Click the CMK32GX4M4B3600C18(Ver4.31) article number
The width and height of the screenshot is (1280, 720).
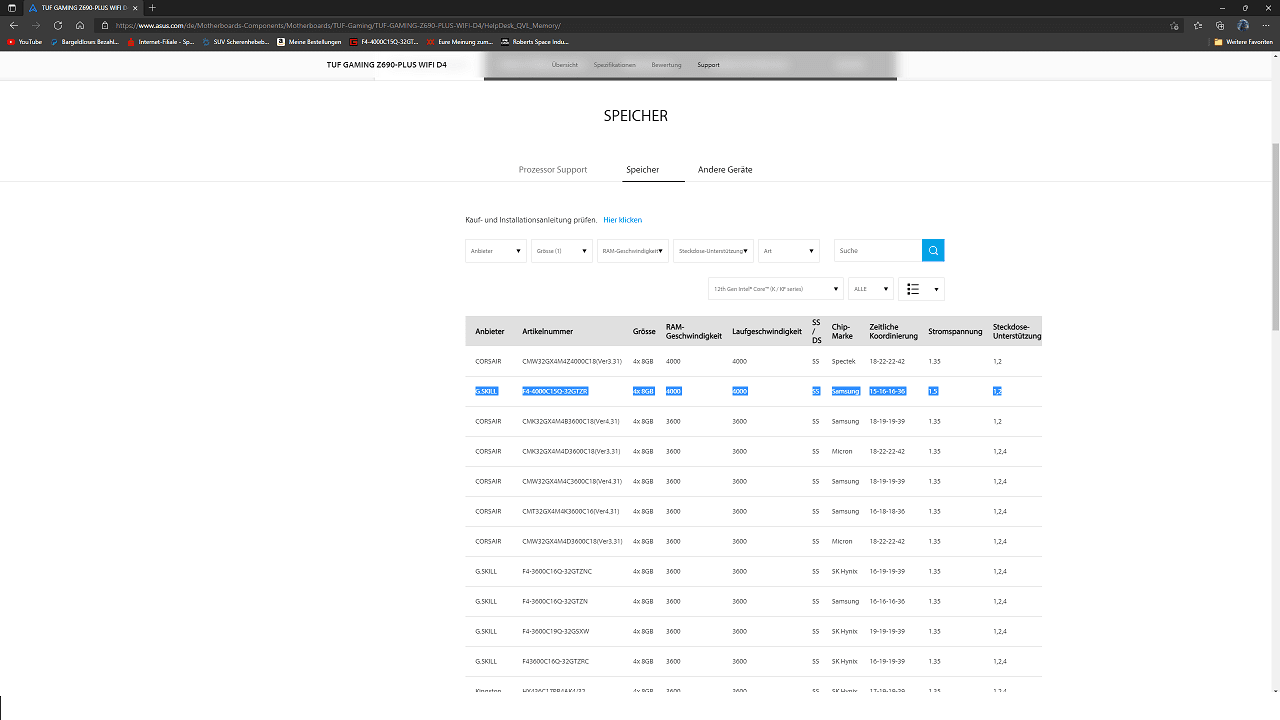click(x=571, y=421)
